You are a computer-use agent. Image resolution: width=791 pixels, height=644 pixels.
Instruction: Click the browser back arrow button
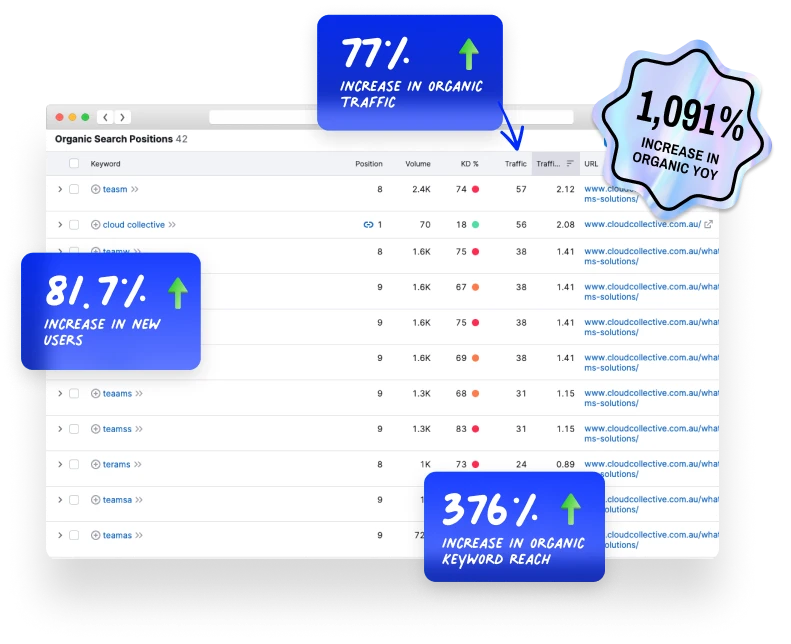pyautogui.click(x=104, y=117)
